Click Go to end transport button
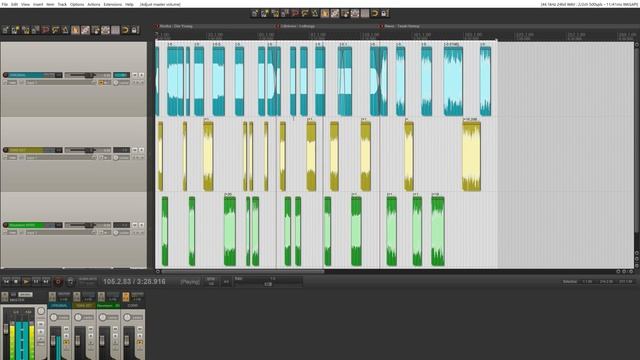Screen dimensions: 640x360 point(46,281)
